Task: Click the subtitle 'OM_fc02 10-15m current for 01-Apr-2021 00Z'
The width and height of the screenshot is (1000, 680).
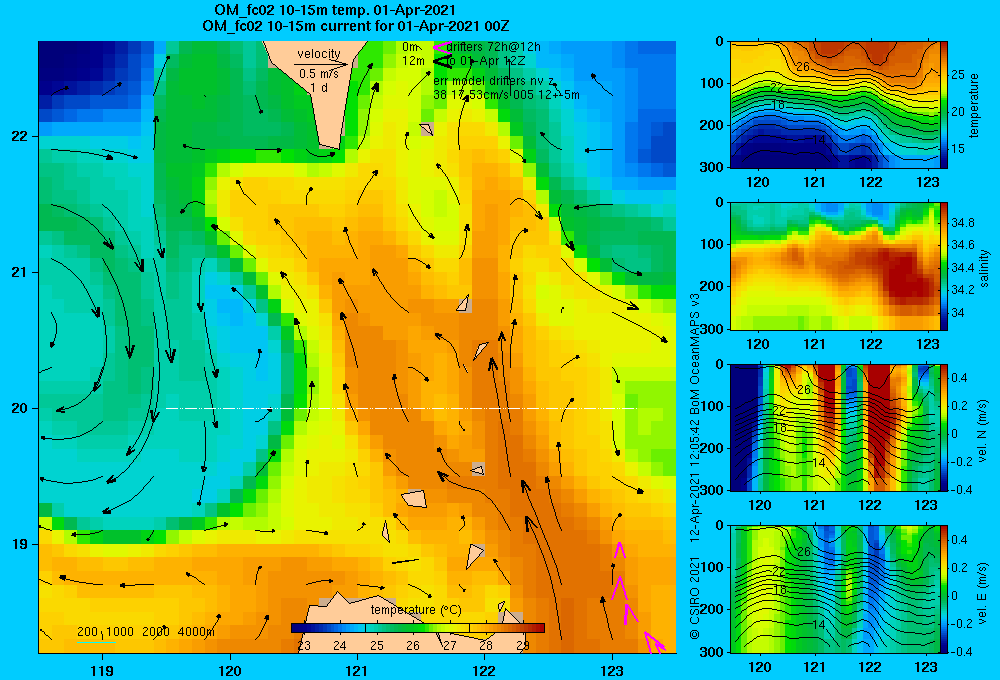Action: 356,26
